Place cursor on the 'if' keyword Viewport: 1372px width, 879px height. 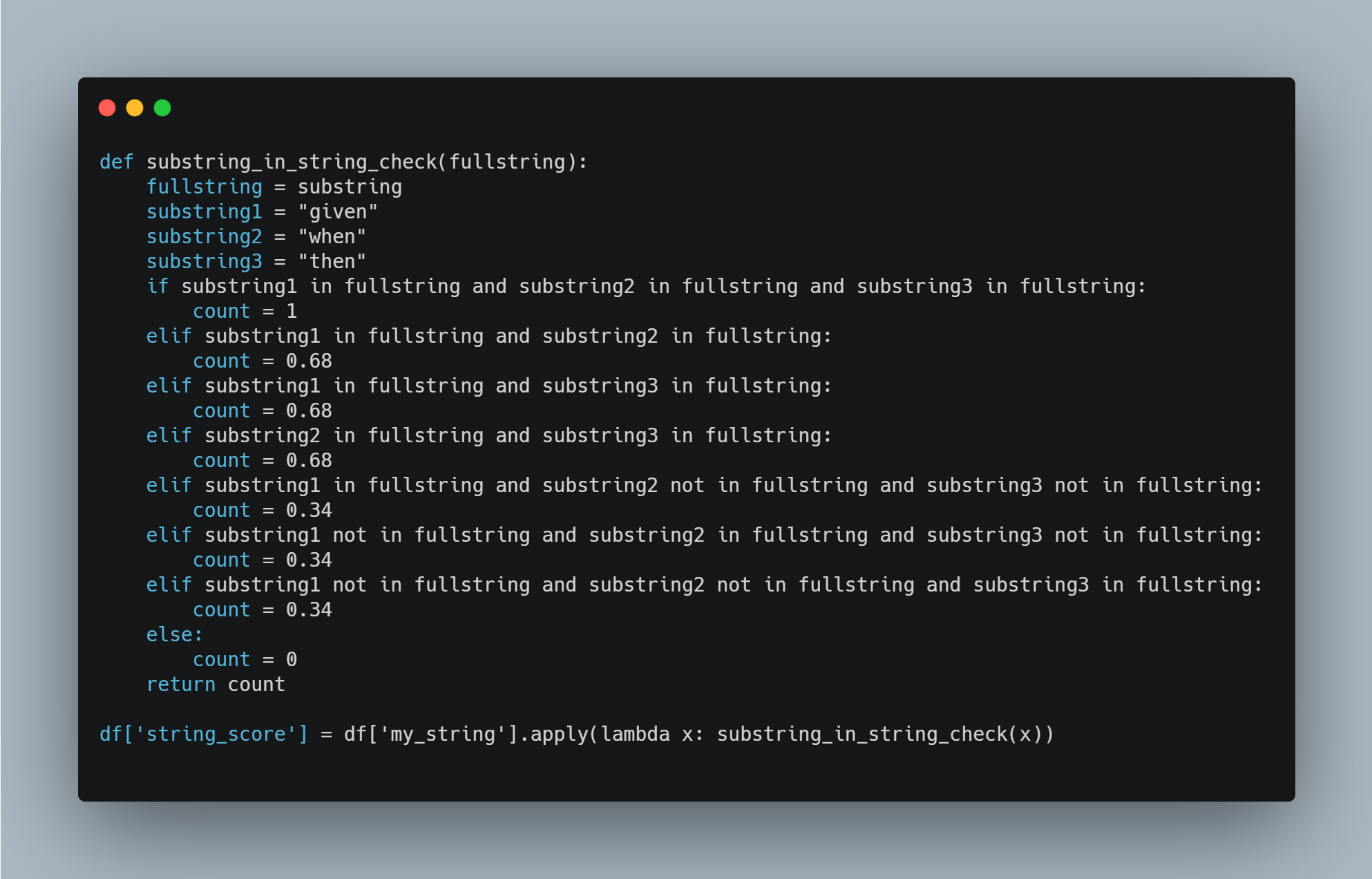tap(158, 286)
